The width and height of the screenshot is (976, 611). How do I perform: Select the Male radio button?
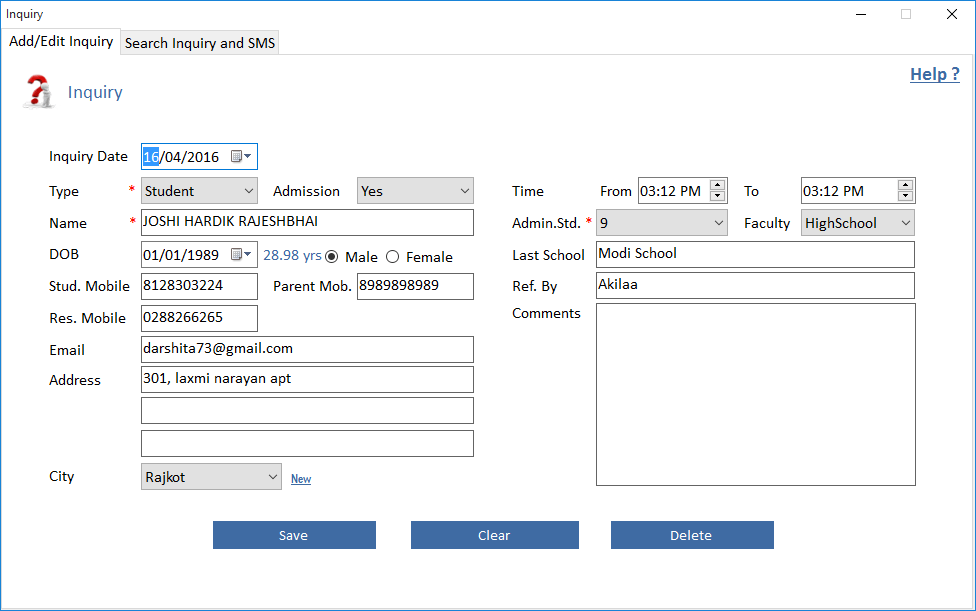332,257
